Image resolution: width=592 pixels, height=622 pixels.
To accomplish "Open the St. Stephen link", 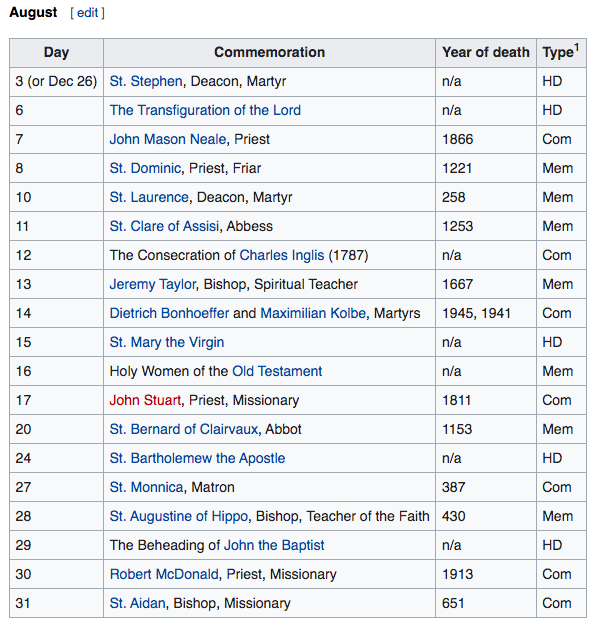I will click(x=146, y=81).
